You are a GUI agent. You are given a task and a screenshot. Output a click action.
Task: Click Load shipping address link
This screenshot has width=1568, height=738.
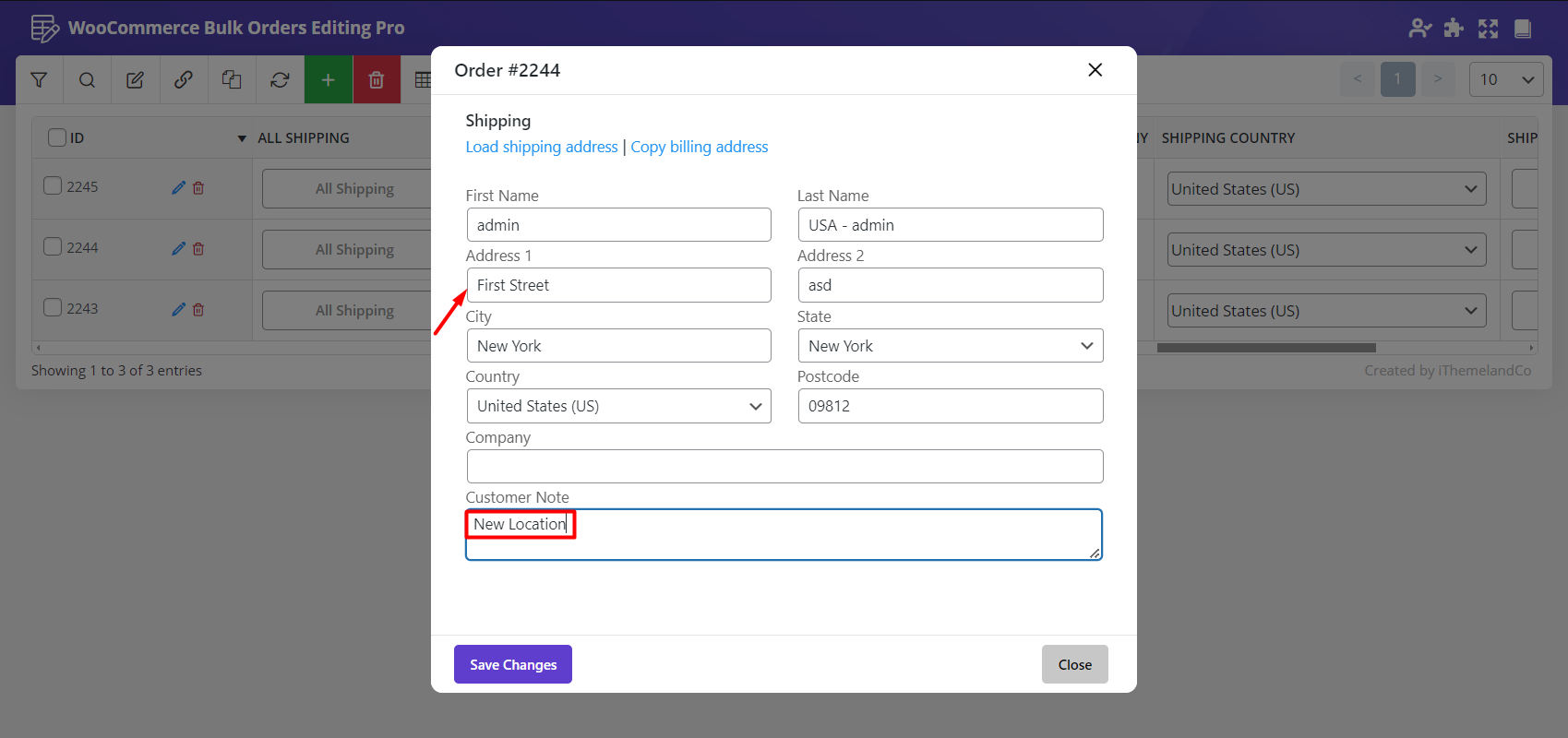click(542, 147)
